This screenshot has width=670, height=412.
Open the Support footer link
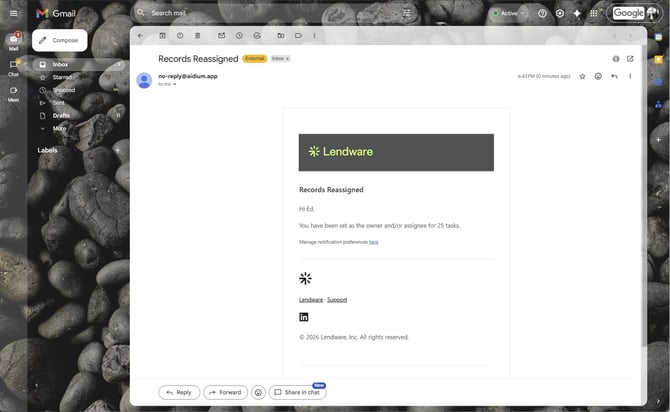(337, 300)
